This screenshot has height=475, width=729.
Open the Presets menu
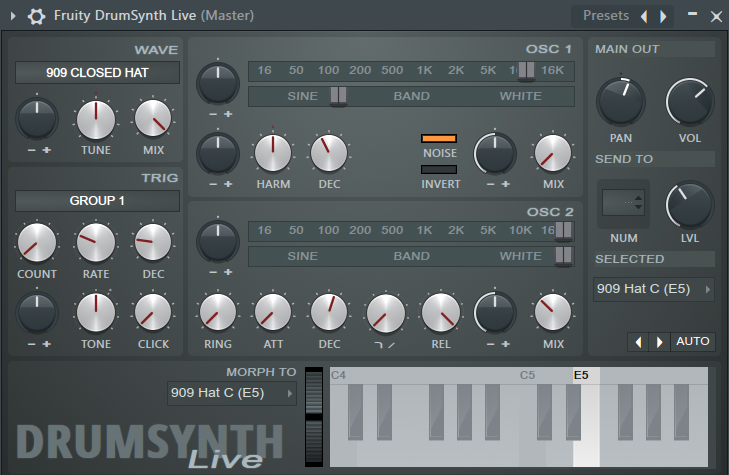(x=606, y=16)
